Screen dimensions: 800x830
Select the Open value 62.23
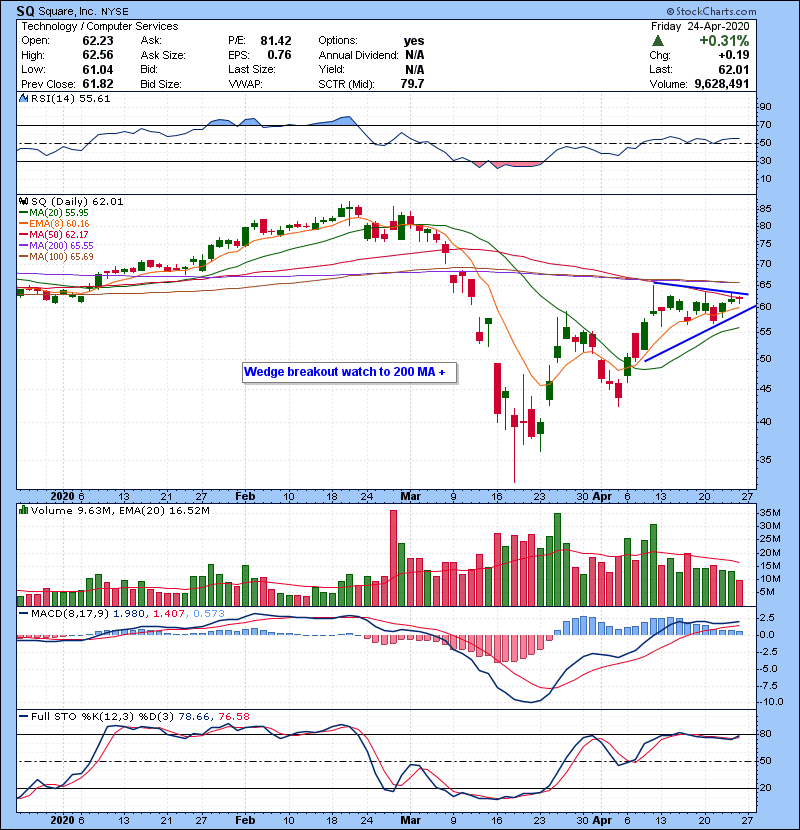tap(97, 41)
